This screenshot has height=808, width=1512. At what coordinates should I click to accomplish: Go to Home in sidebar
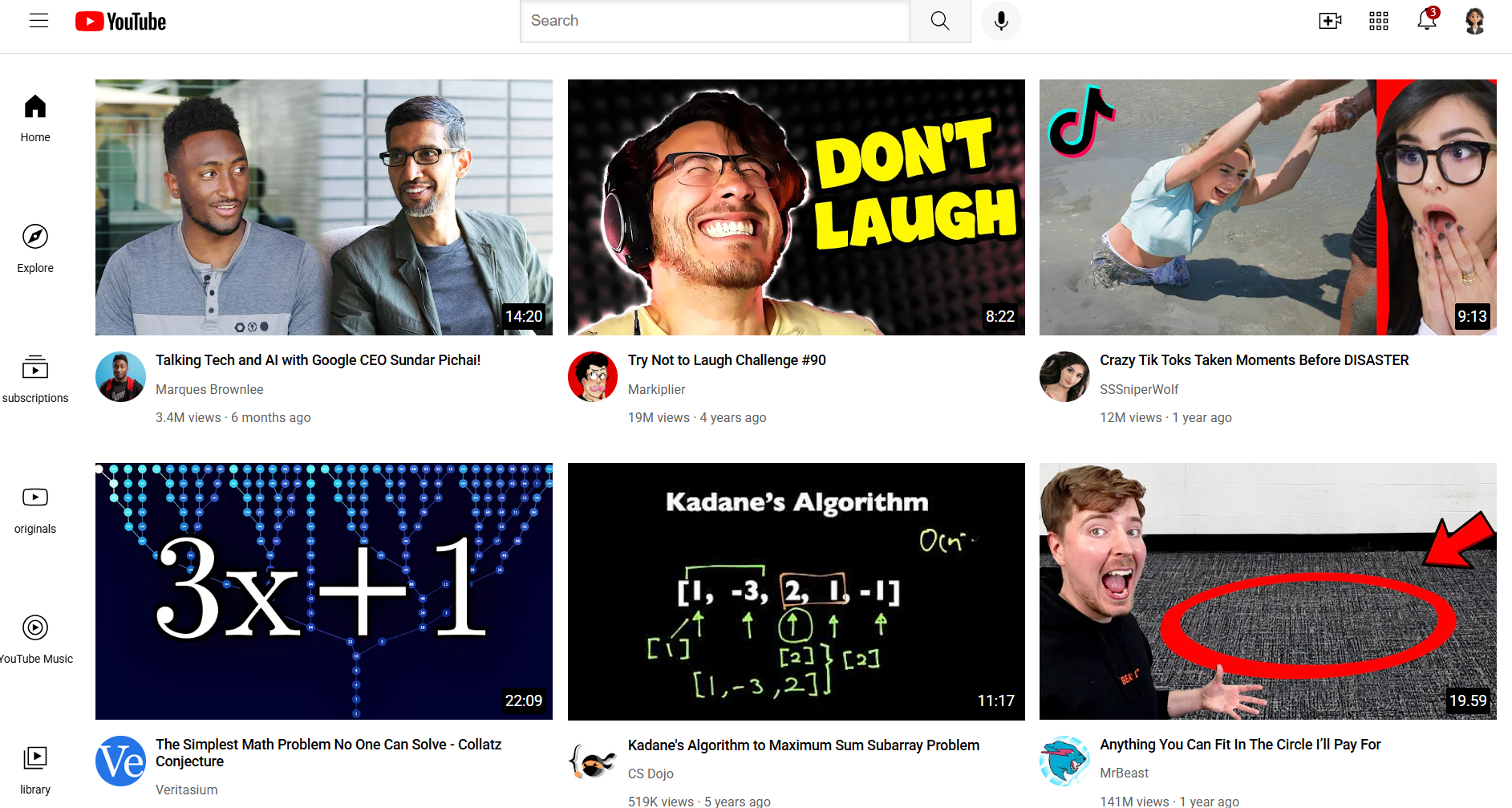pyautogui.click(x=35, y=118)
